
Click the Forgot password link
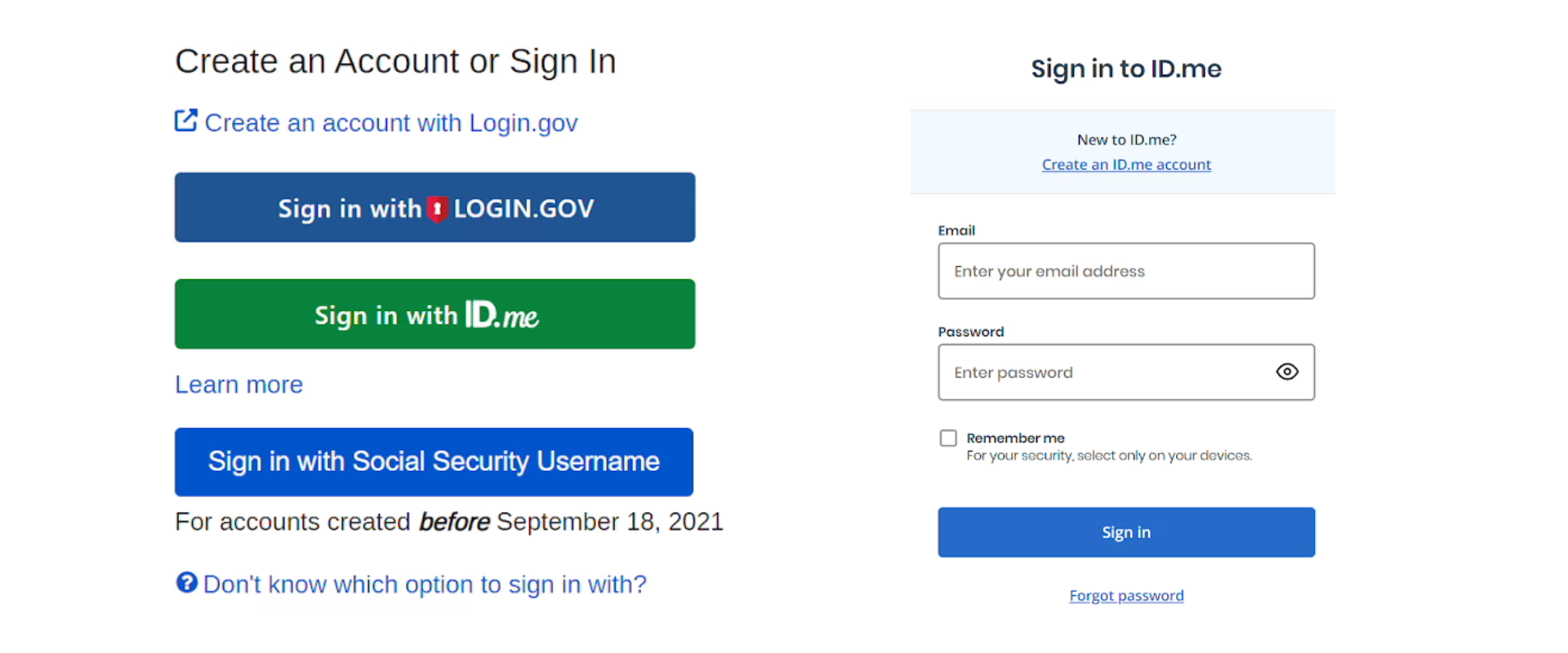[x=1126, y=595]
